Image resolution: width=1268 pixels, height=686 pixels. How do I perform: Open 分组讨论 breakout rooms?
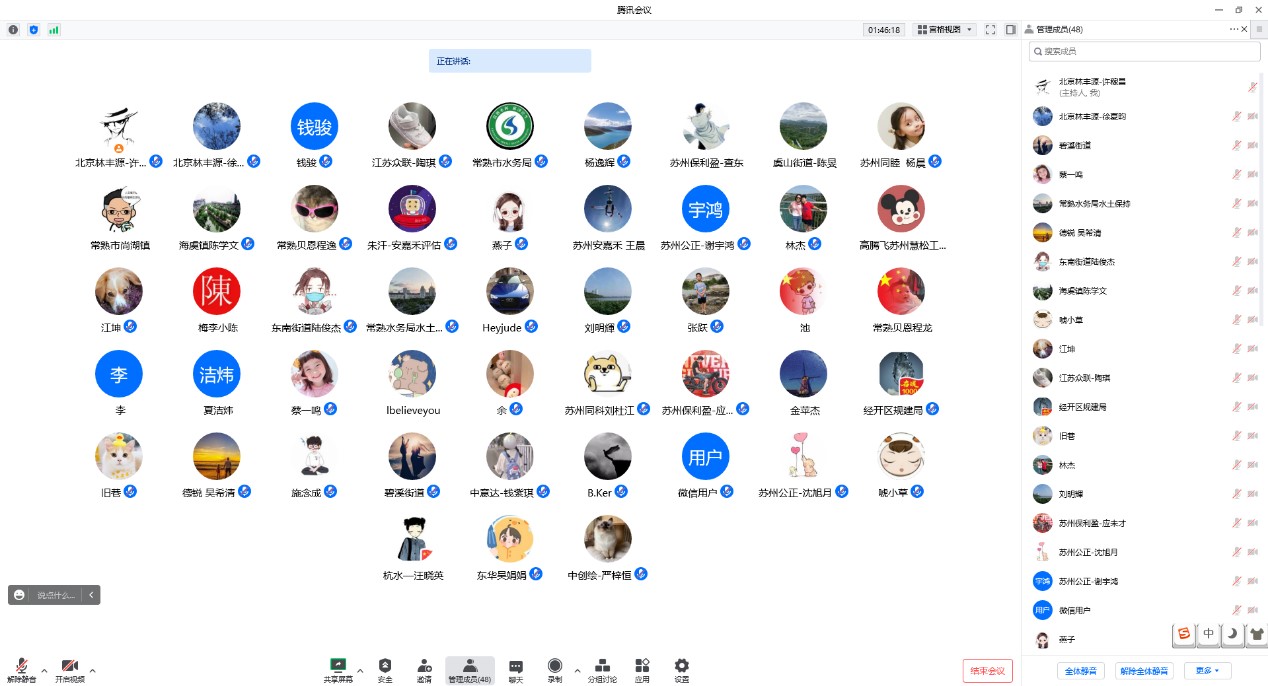coord(602,669)
